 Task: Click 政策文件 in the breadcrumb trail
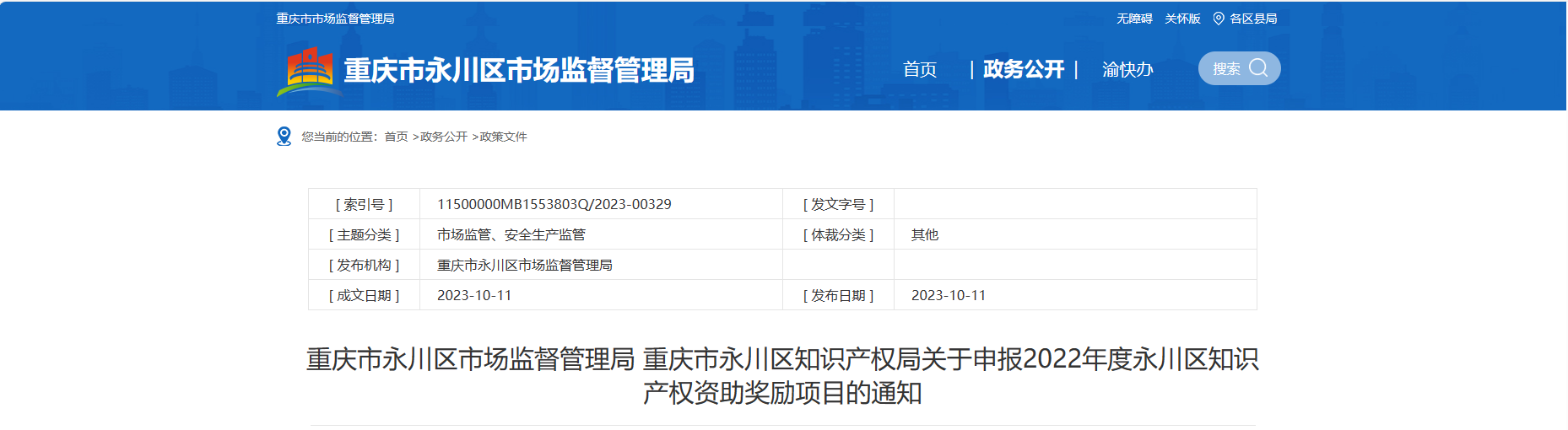point(503,137)
